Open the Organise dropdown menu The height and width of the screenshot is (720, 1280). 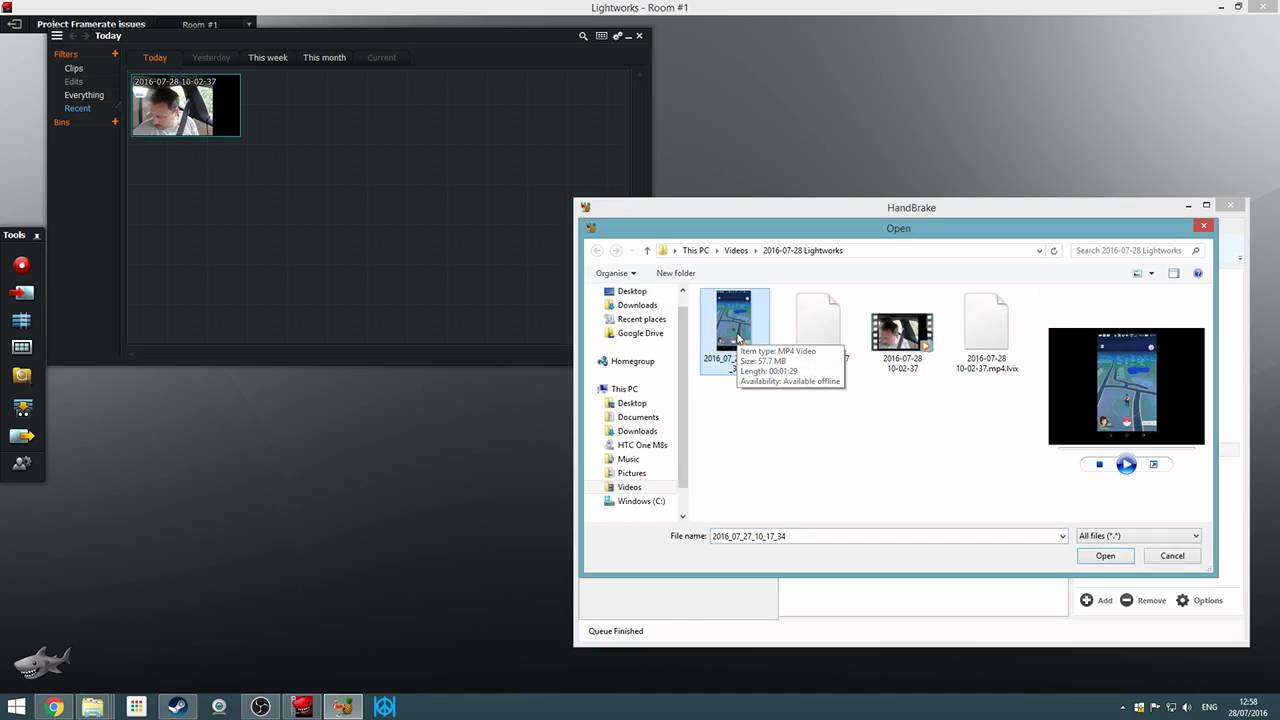click(x=616, y=273)
